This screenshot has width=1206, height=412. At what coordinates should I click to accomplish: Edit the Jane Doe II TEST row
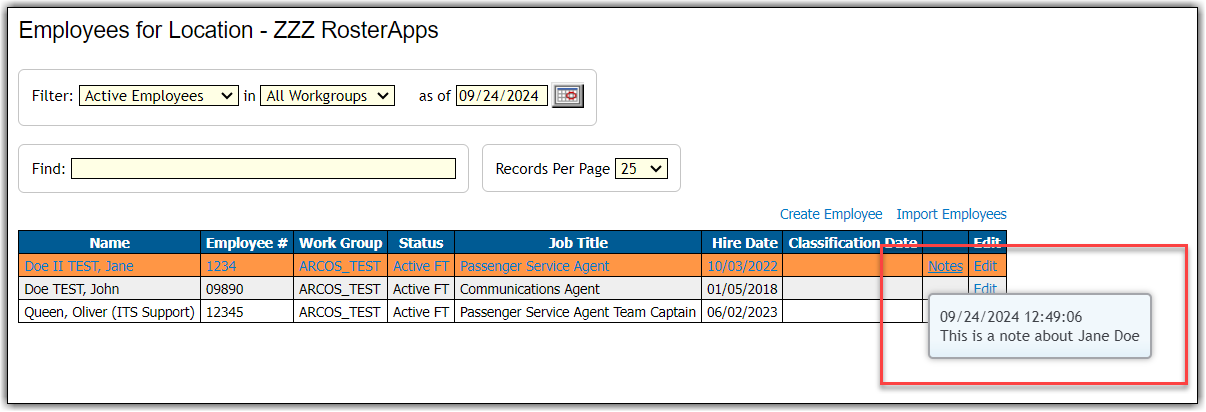985,266
